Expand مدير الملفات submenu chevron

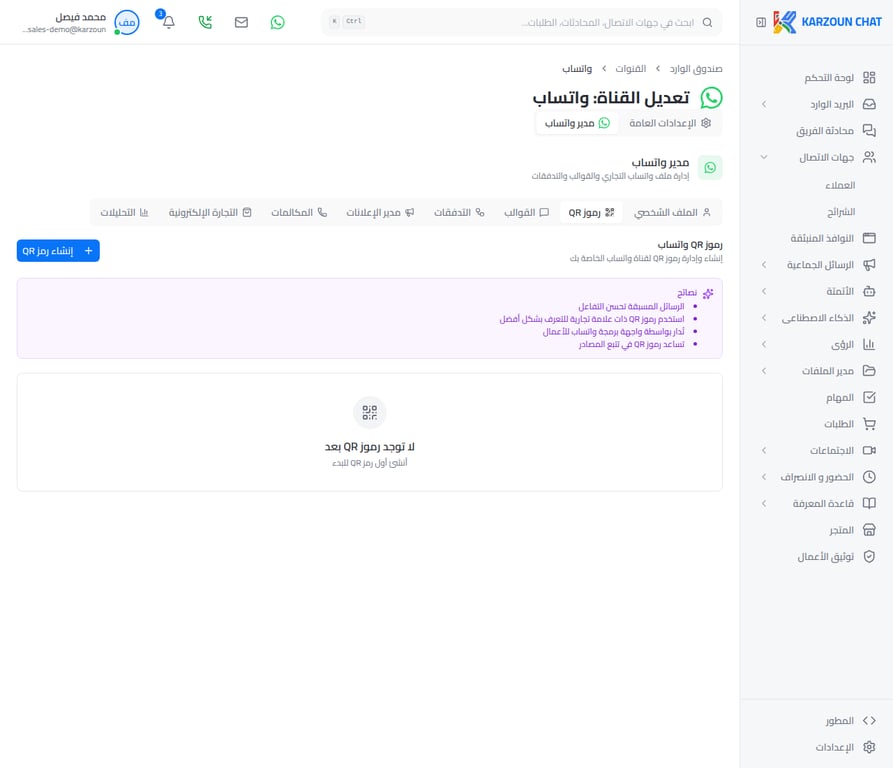click(764, 371)
